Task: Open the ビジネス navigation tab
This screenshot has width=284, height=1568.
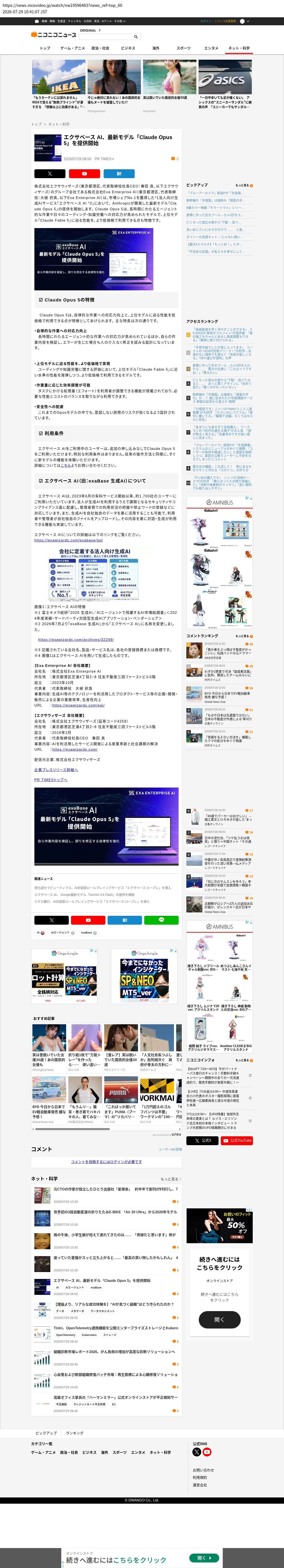Action: click(128, 48)
